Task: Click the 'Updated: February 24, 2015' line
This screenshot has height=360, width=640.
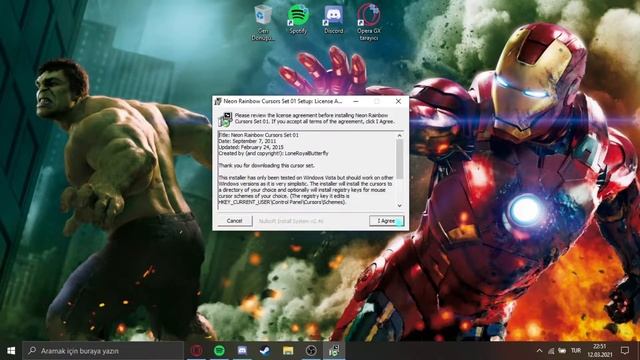Action: pyautogui.click(x=251, y=147)
